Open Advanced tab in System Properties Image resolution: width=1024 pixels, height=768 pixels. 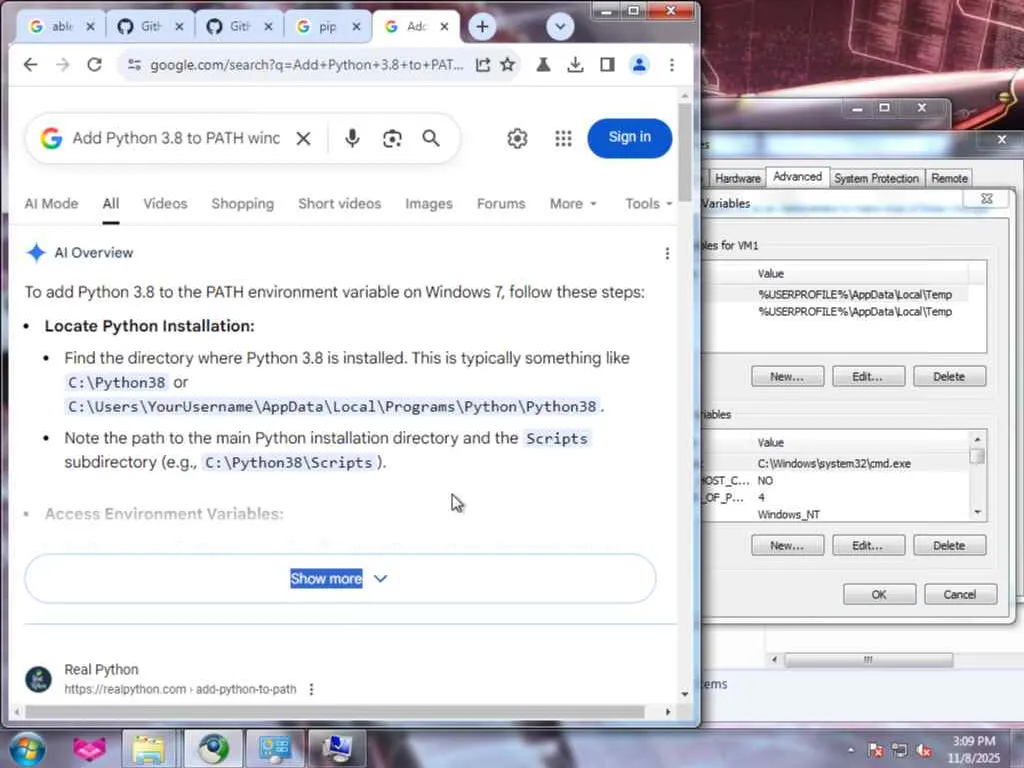797,177
